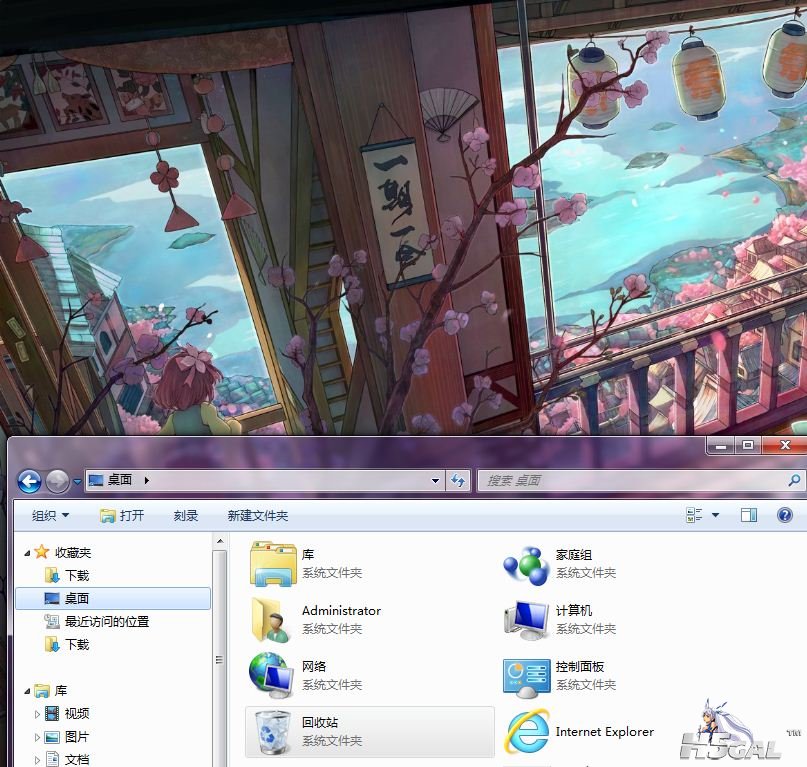Select the second 下载 item above 库
This screenshot has height=767, width=807.
pos(67,644)
